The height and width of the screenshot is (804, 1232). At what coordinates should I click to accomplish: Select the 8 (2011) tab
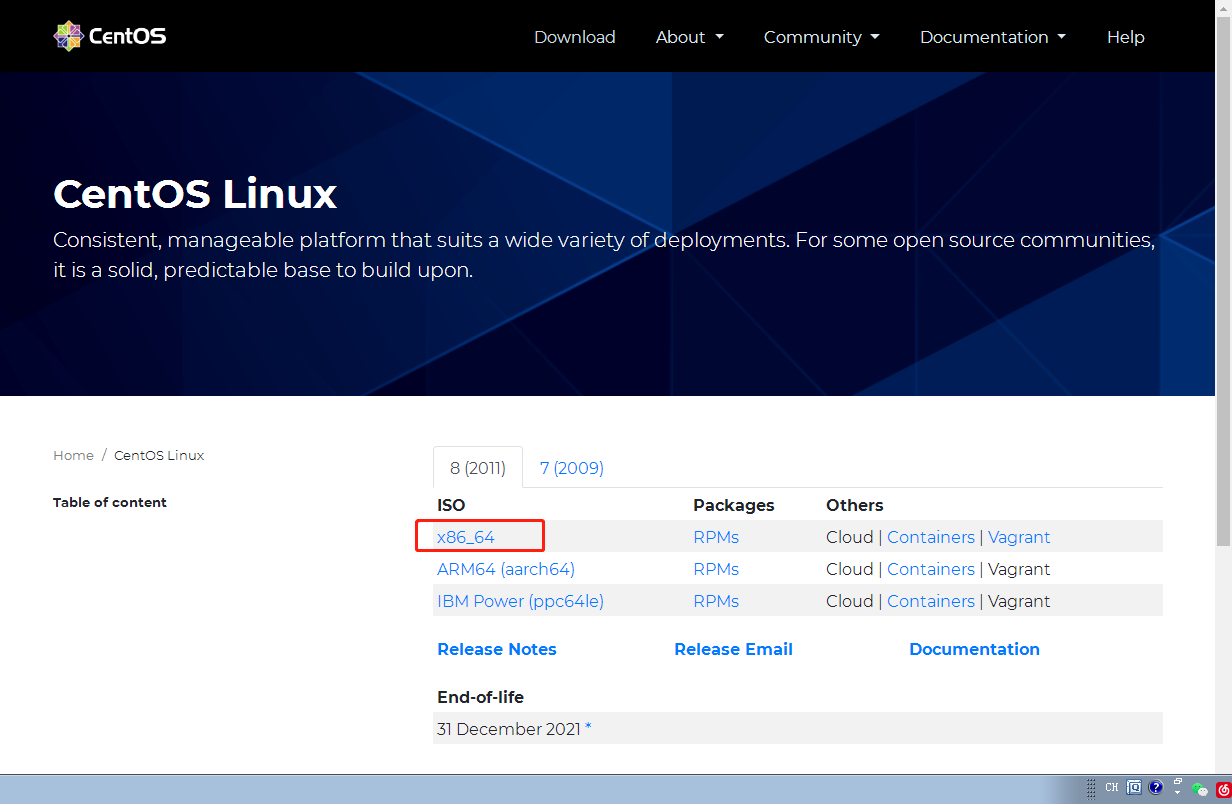tap(478, 467)
